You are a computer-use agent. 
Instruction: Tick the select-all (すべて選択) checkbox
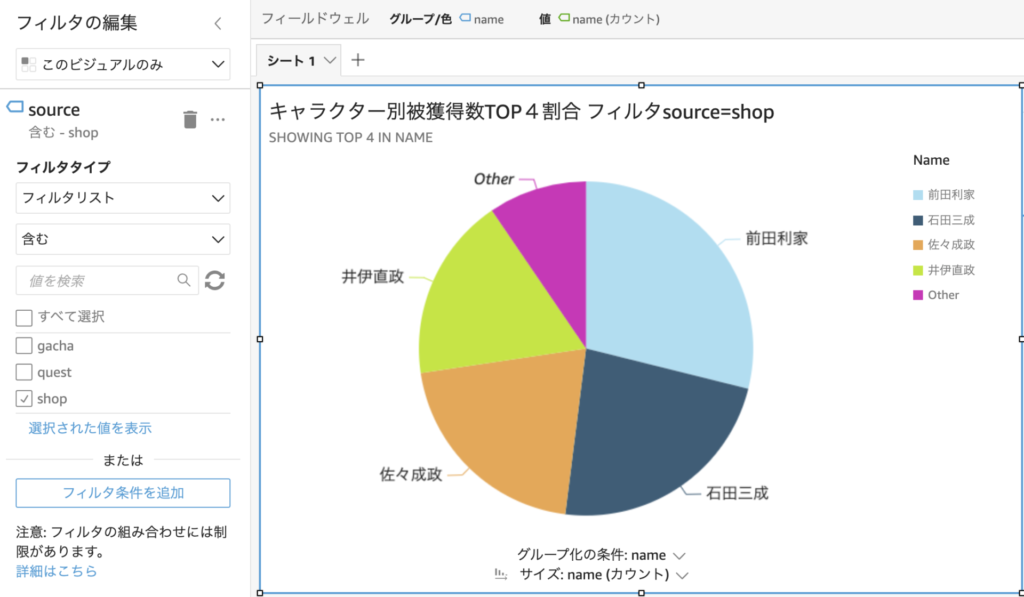[24, 317]
